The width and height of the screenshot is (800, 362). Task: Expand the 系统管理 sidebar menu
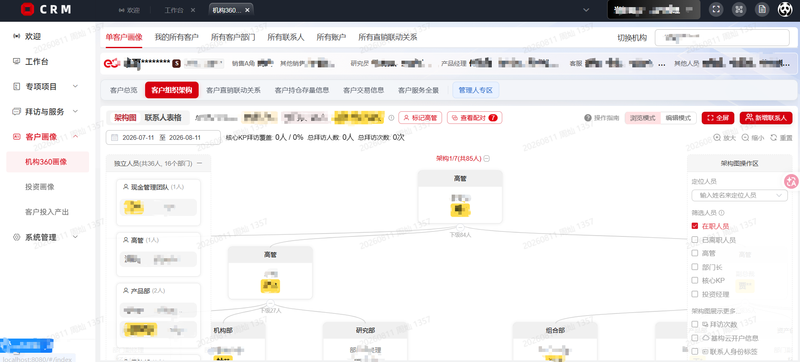coord(76,237)
